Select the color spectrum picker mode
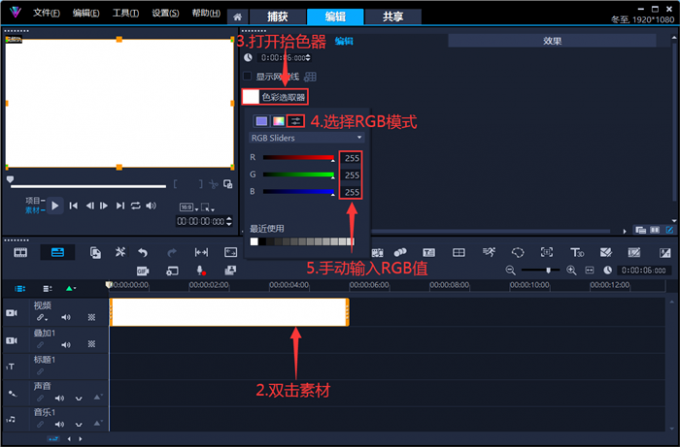 278,121
